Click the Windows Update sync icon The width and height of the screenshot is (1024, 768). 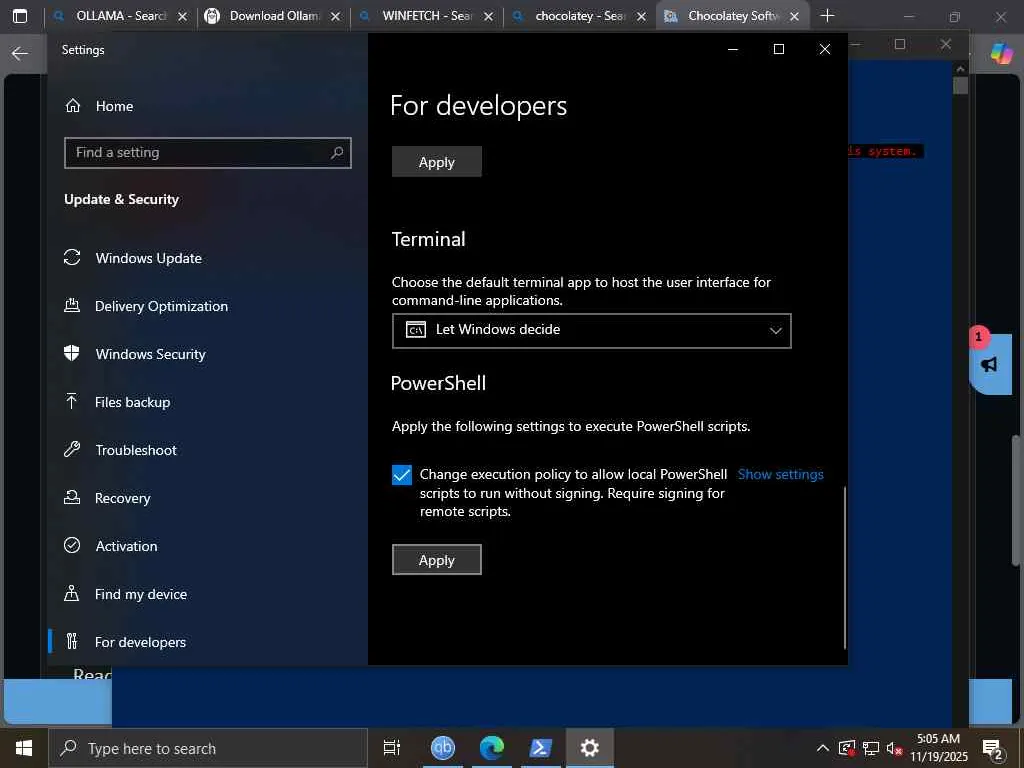[x=72, y=257]
